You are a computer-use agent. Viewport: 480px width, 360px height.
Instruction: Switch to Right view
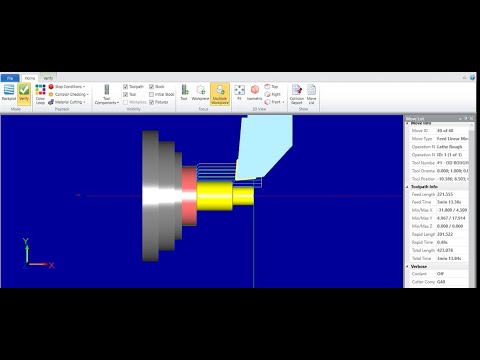tap(273, 94)
